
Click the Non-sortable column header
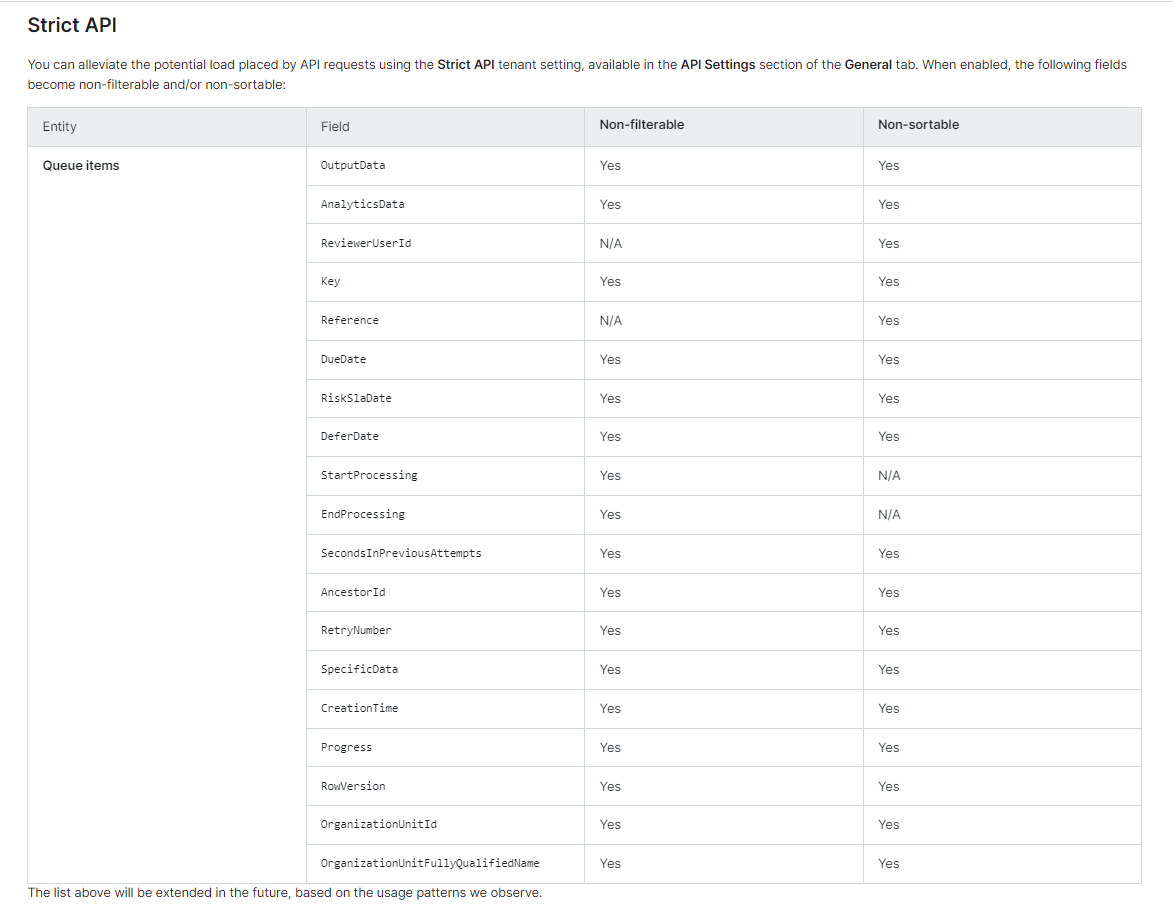coord(918,125)
